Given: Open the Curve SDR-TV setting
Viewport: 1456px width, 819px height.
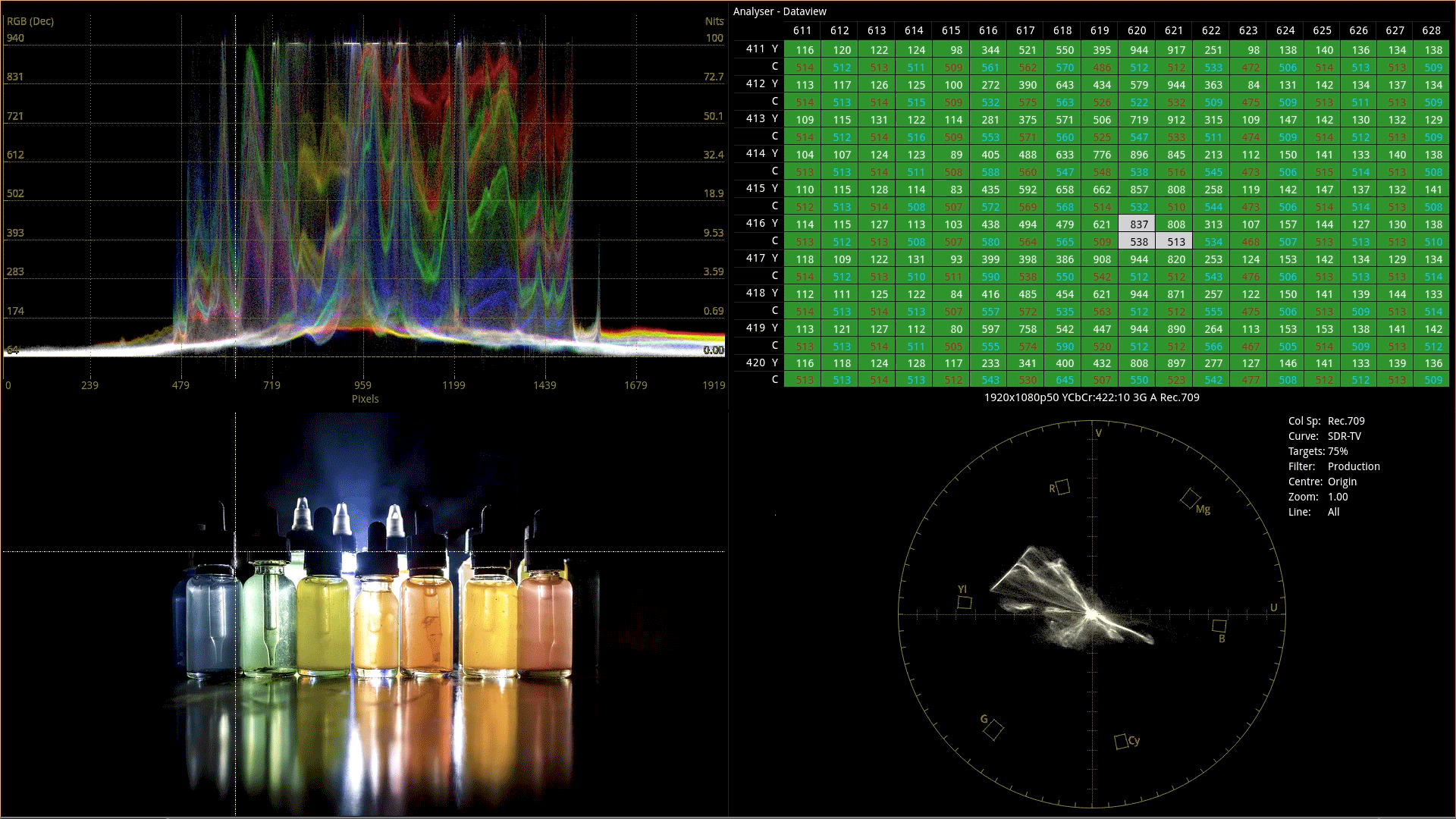Looking at the screenshot, I should tap(1344, 436).
